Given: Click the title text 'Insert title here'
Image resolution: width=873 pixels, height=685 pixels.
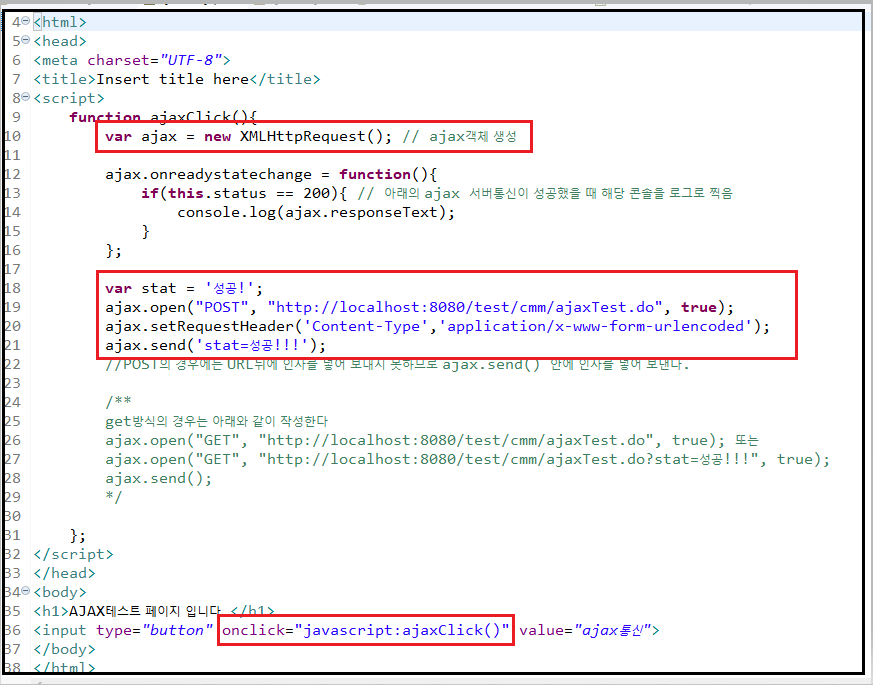Looking at the screenshot, I should point(173,79).
